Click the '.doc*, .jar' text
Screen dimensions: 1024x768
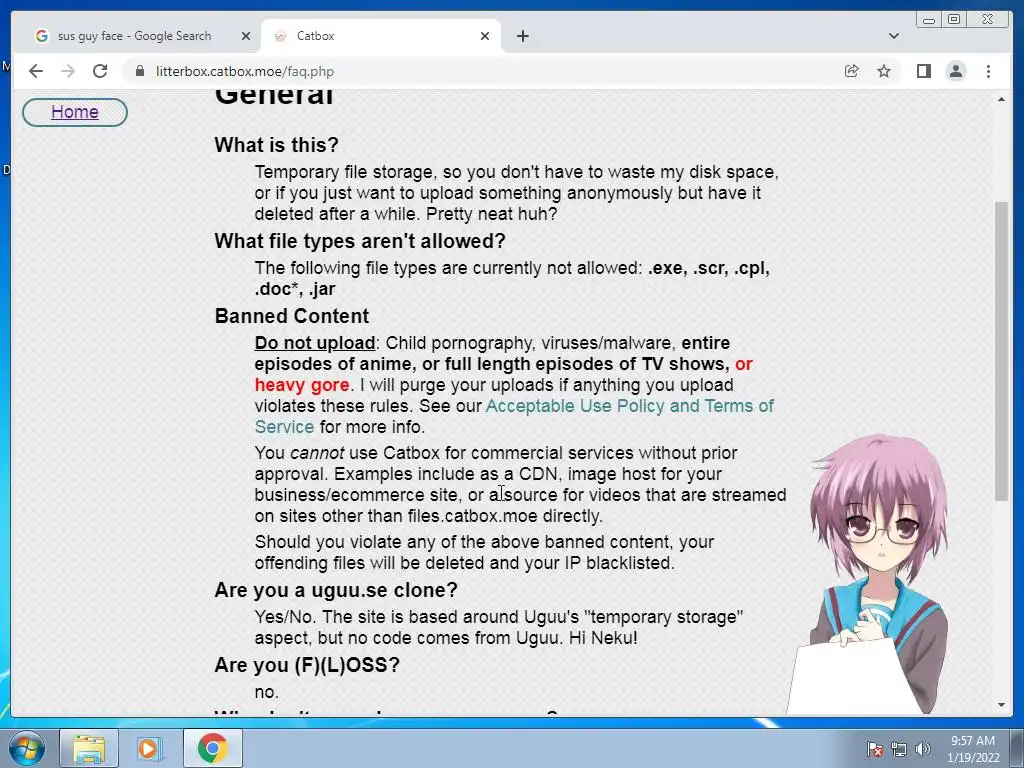pyautogui.click(x=295, y=289)
